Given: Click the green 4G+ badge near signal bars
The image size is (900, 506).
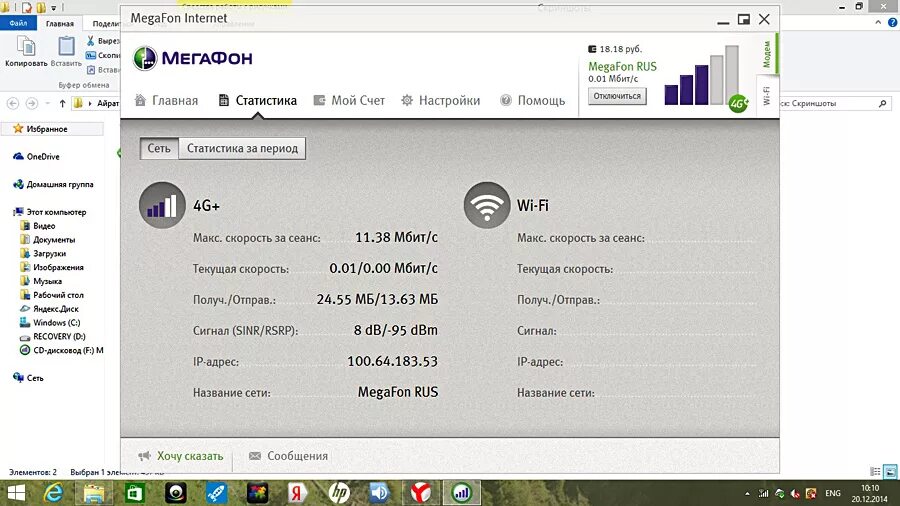Looking at the screenshot, I should click(x=738, y=104).
